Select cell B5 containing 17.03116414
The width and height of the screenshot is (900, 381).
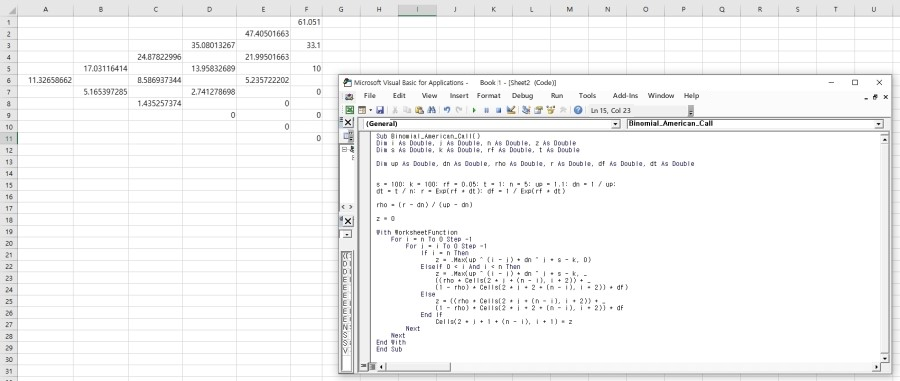pos(101,68)
